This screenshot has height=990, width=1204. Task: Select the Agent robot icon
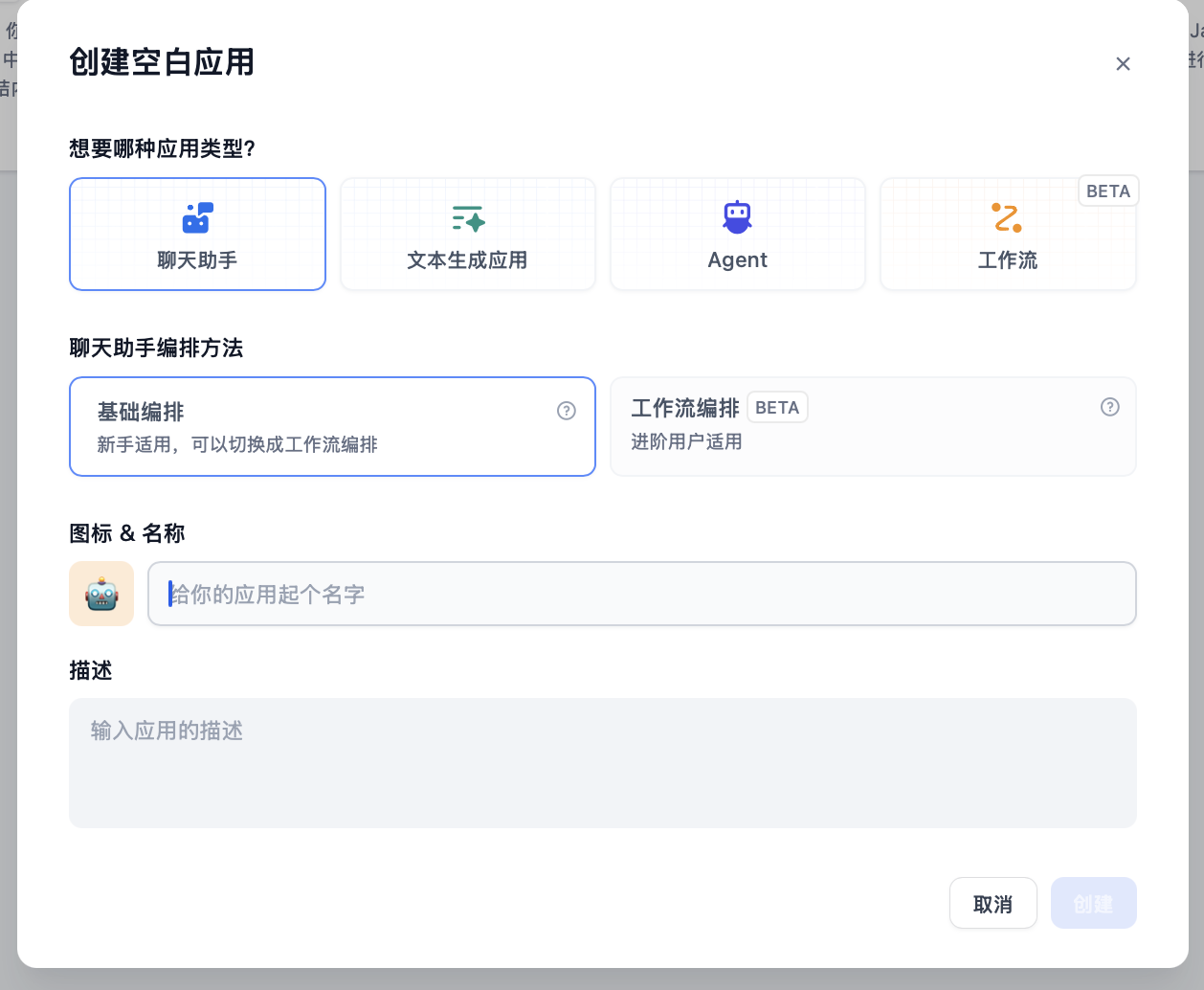[737, 216]
